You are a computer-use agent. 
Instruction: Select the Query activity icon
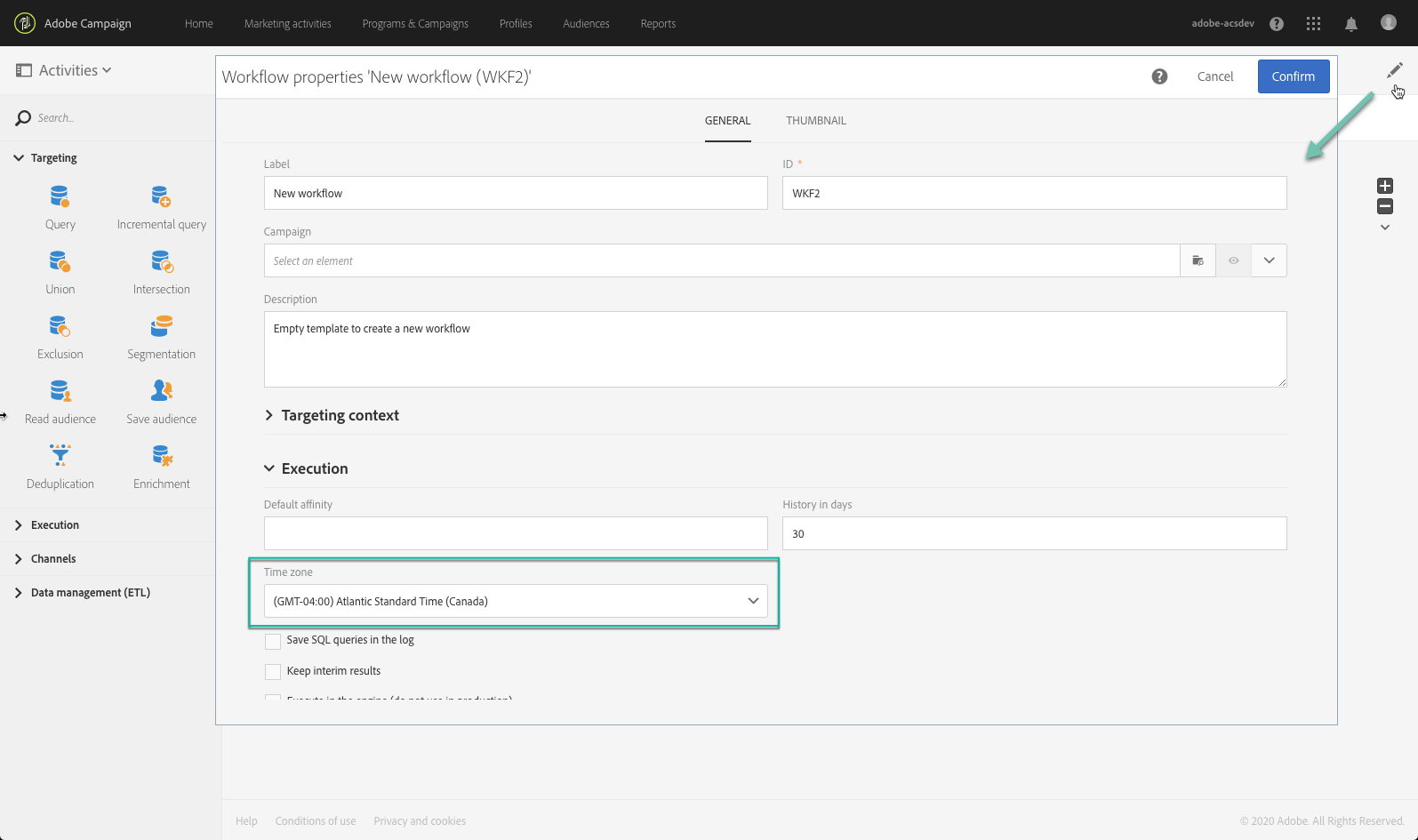point(60,196)
